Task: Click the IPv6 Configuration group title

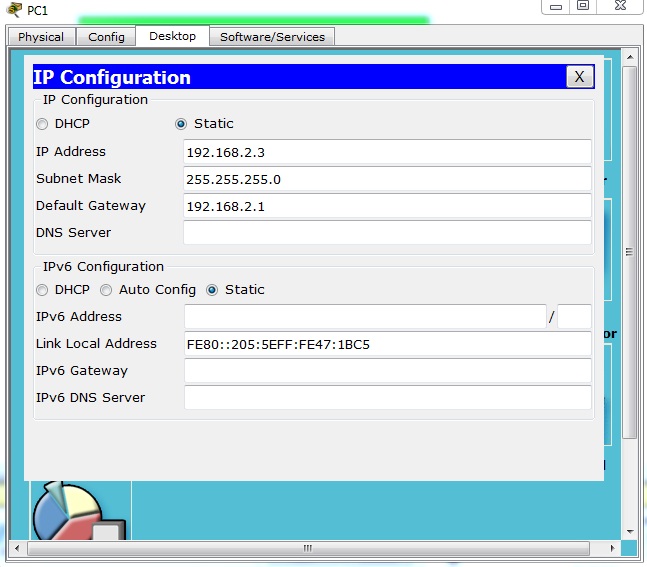Action: (103, 267)
